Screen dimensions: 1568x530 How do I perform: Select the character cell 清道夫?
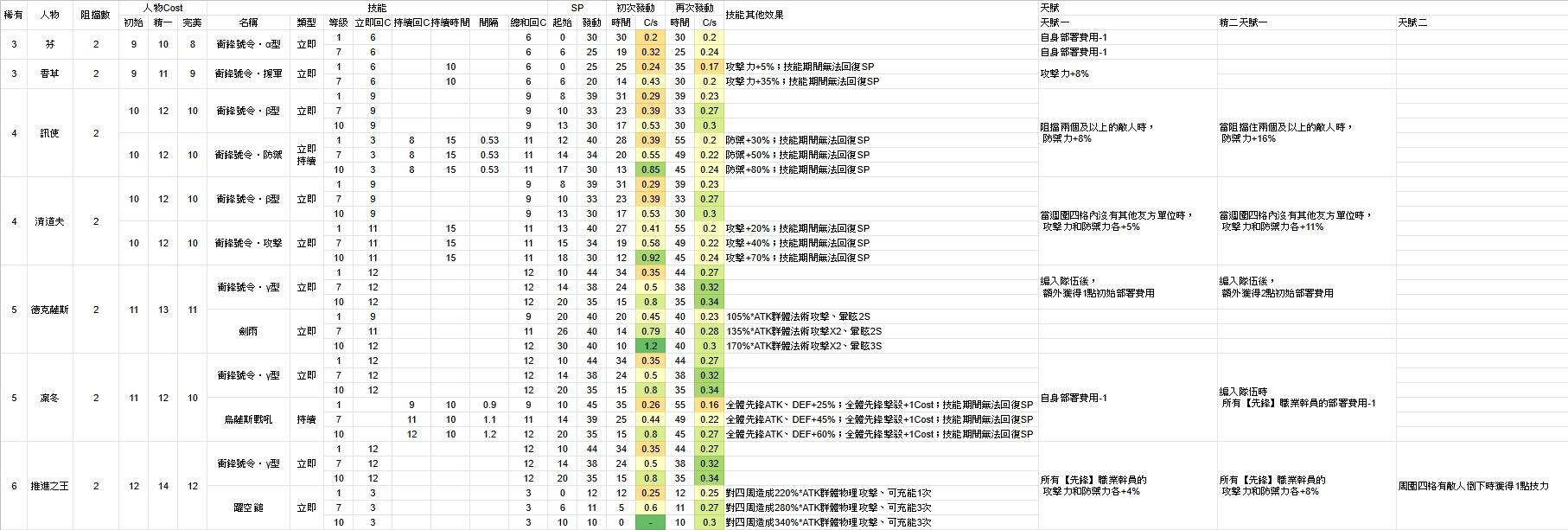(x=49, y=221)
